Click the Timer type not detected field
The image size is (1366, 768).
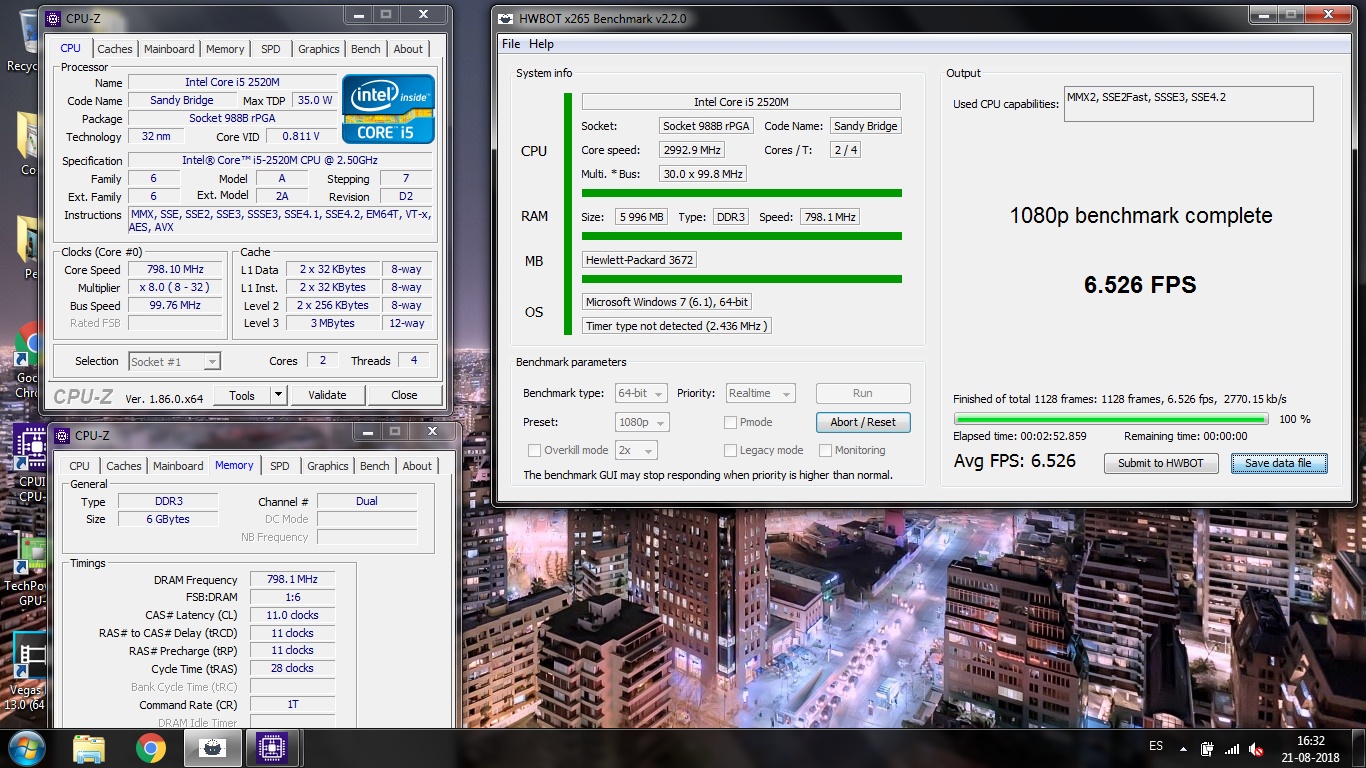pyautogui.click(x=677, y=326)
